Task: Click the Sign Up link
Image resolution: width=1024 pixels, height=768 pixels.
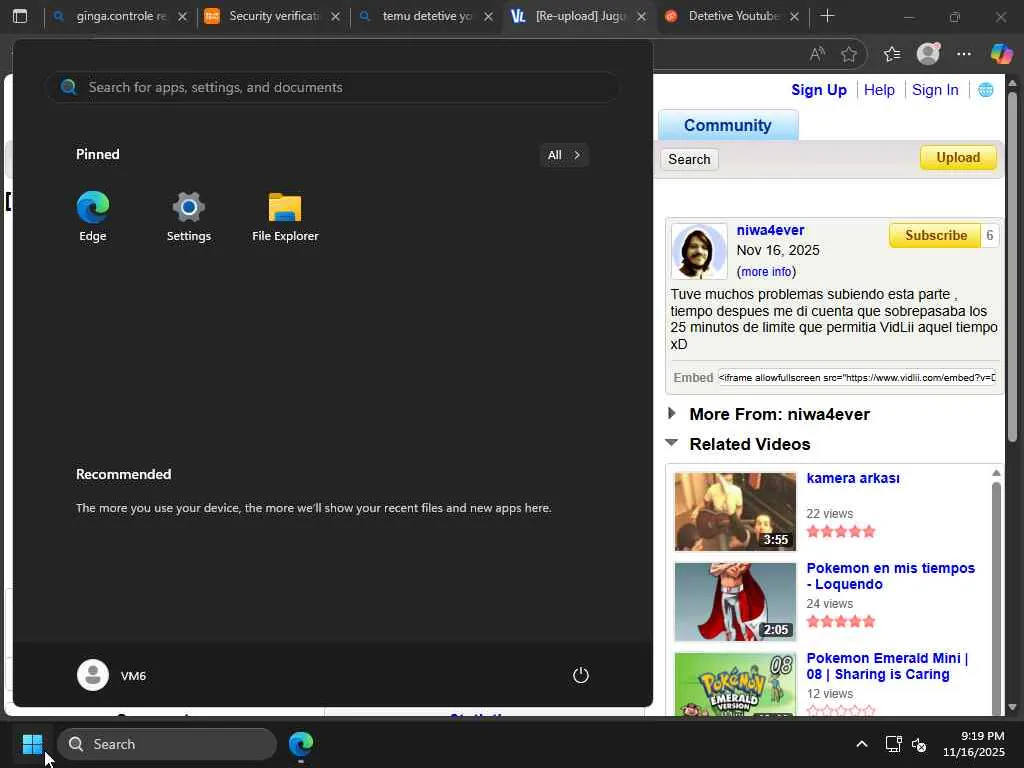Action: pos(818,90)
